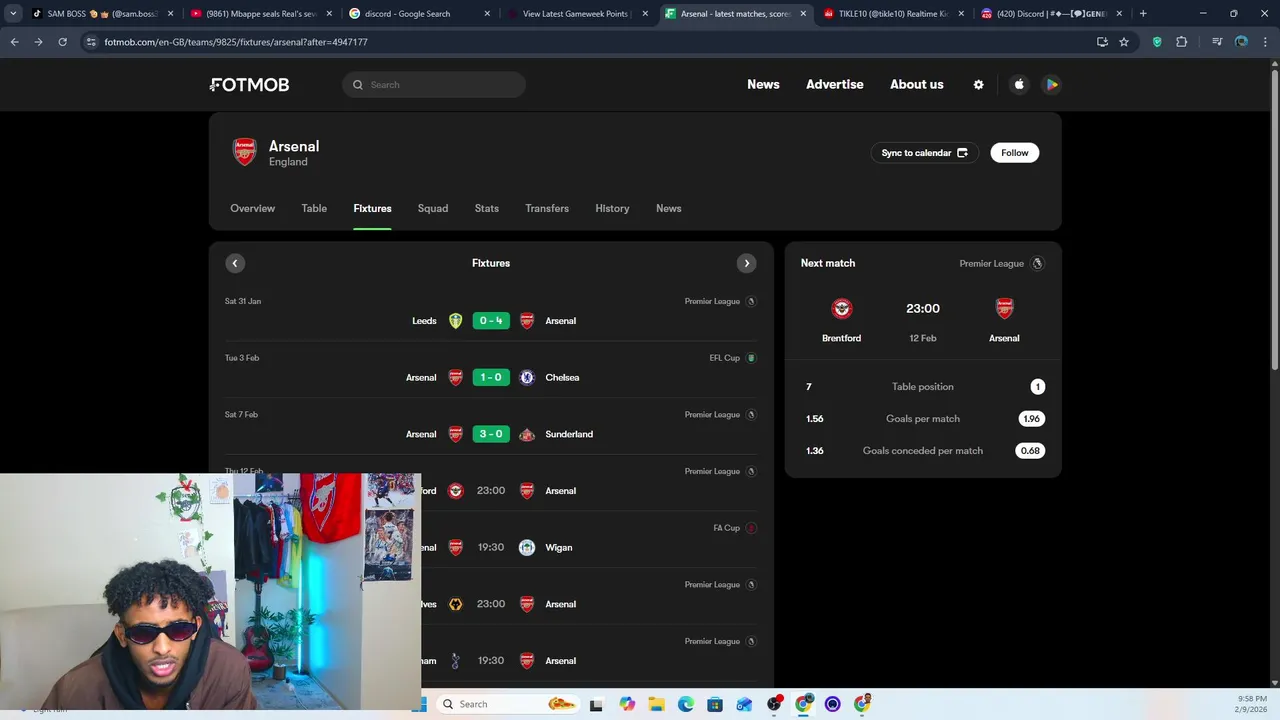
Task: Go to previous fixtures with left chevron
Action: (x=235, y=264)
